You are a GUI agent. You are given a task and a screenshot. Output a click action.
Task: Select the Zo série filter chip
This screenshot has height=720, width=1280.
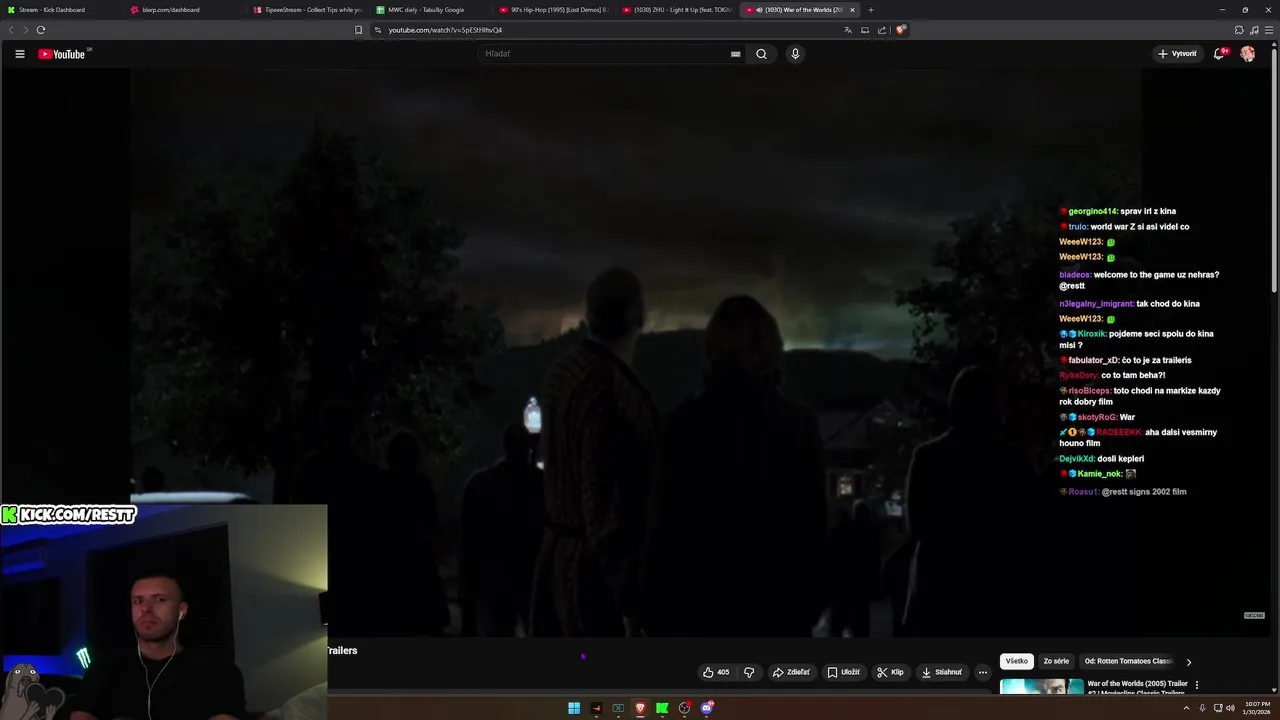1056,661
